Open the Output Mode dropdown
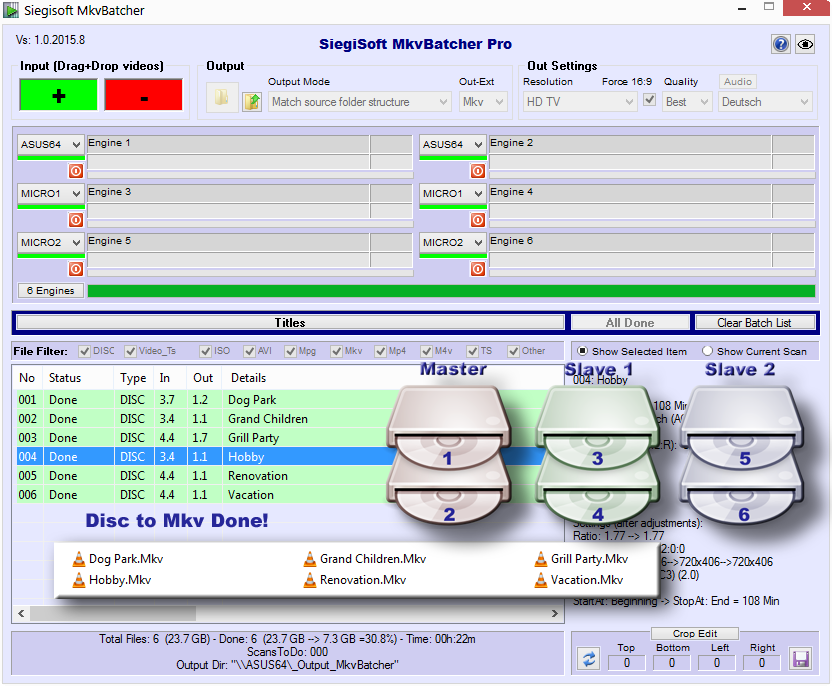The height and width of the screenshot is (686, 832). (360, 102)
